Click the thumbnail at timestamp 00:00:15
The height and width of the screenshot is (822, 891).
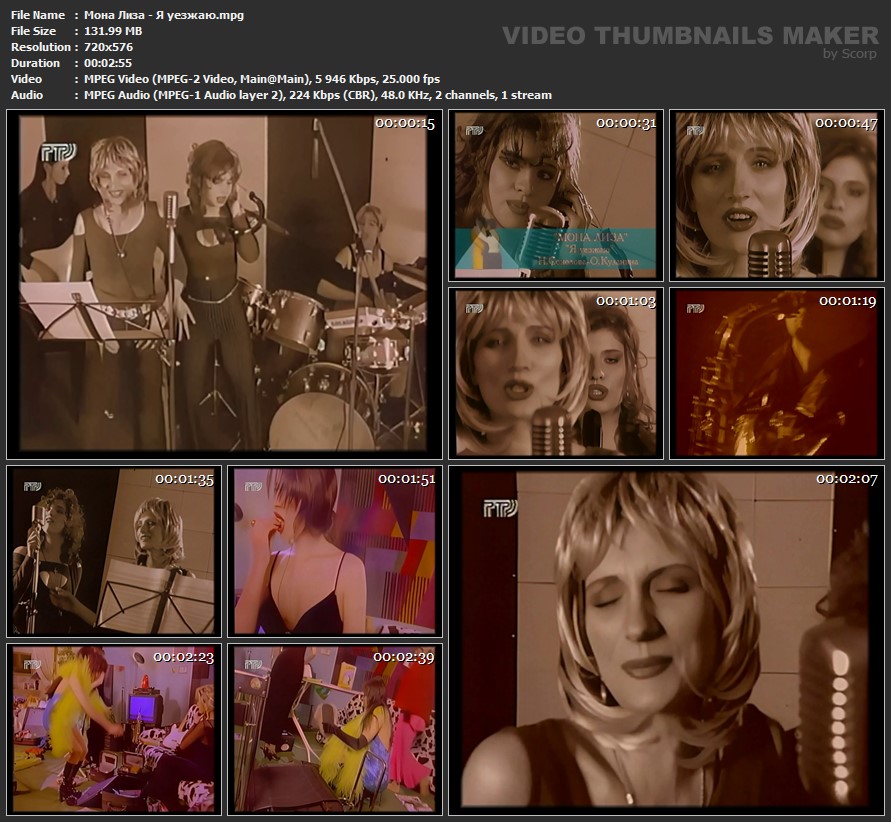click(x=223, y=284)
